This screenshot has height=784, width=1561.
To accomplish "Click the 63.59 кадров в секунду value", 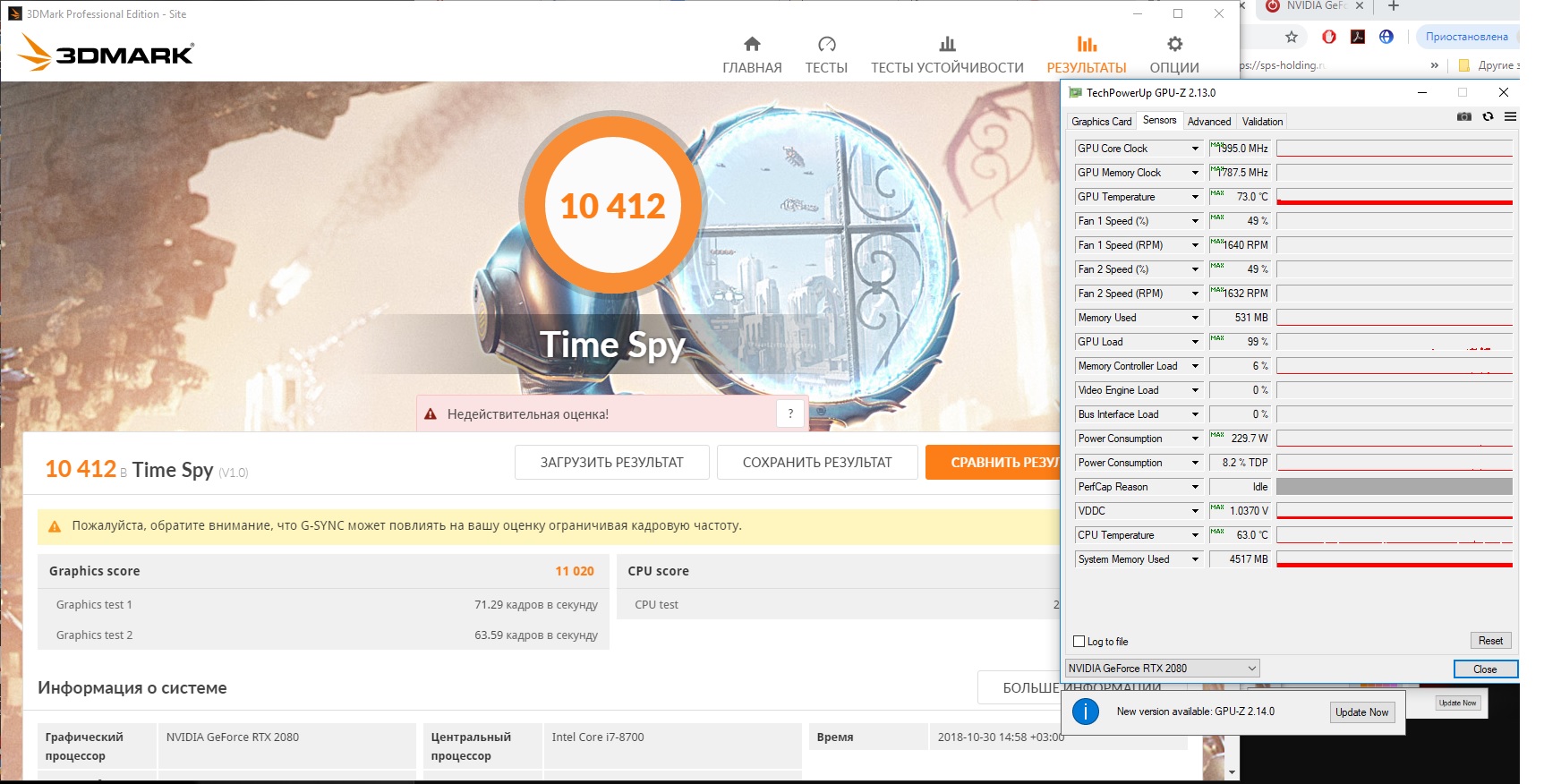I will coord(536,635).
